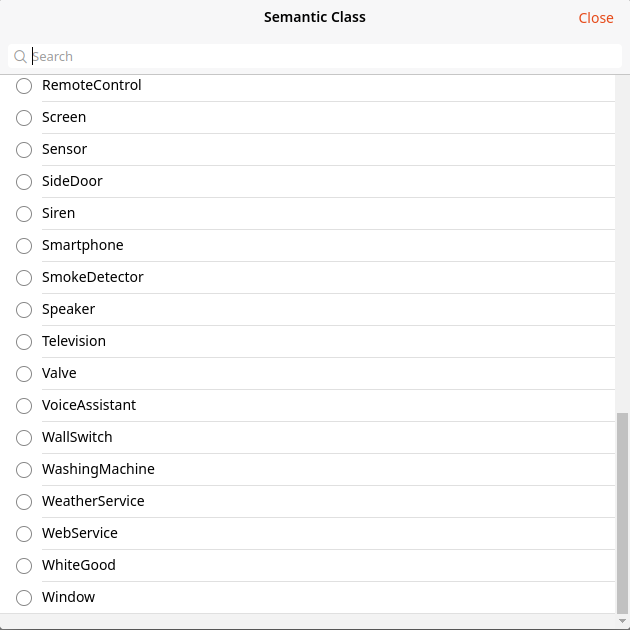Select VoiceAssistant radio button
630x630 pixels.
[x=24, y=406]
